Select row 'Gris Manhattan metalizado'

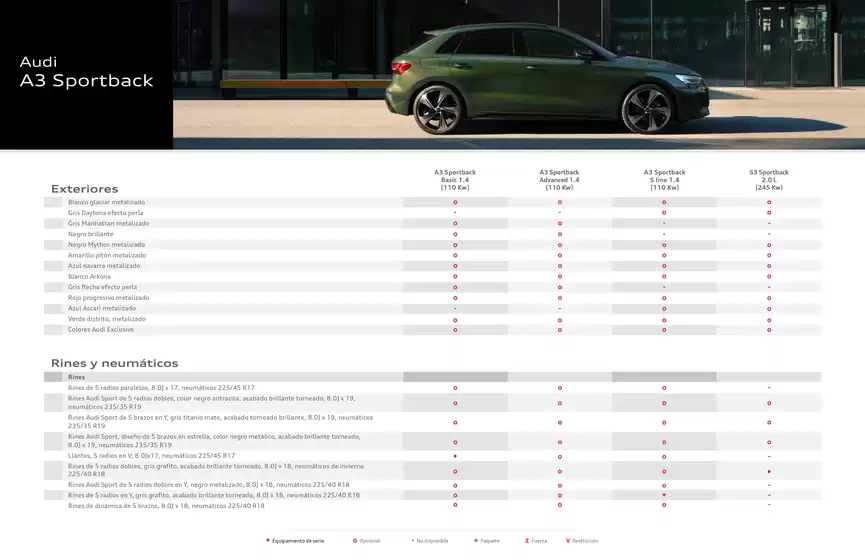[x=432, y=223]
